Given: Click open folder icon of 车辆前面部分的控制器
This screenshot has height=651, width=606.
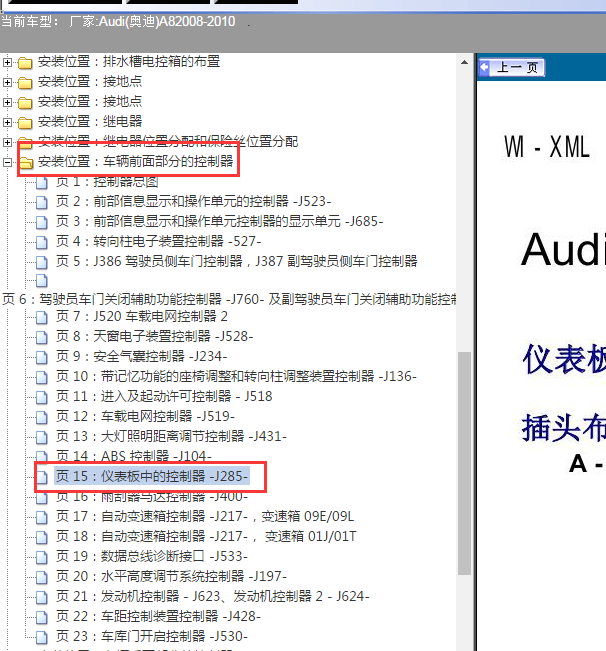Looking at the screenshot, I should [x=25, y=162].
